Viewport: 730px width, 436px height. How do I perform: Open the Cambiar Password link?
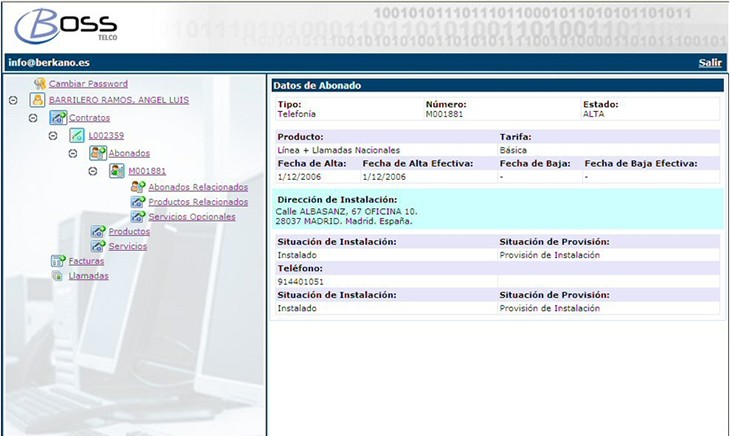88,84
